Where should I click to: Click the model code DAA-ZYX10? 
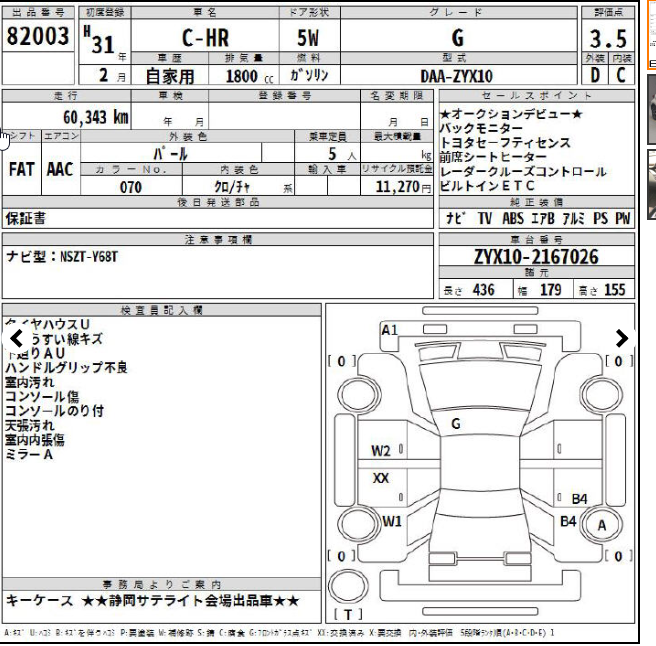(456, 75)
